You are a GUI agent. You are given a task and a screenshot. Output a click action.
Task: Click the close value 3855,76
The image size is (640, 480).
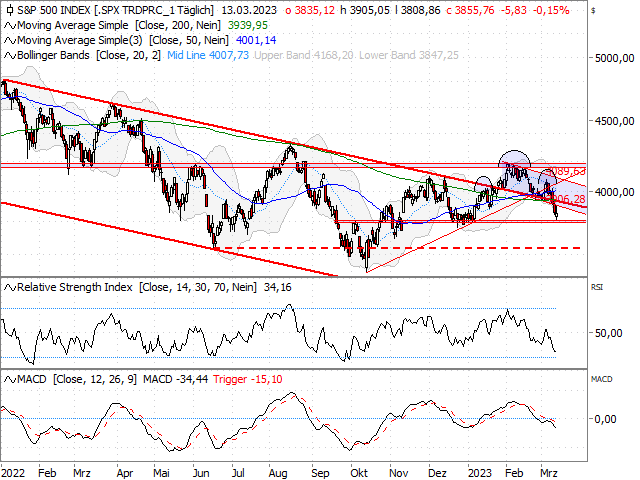pos(474,10)
